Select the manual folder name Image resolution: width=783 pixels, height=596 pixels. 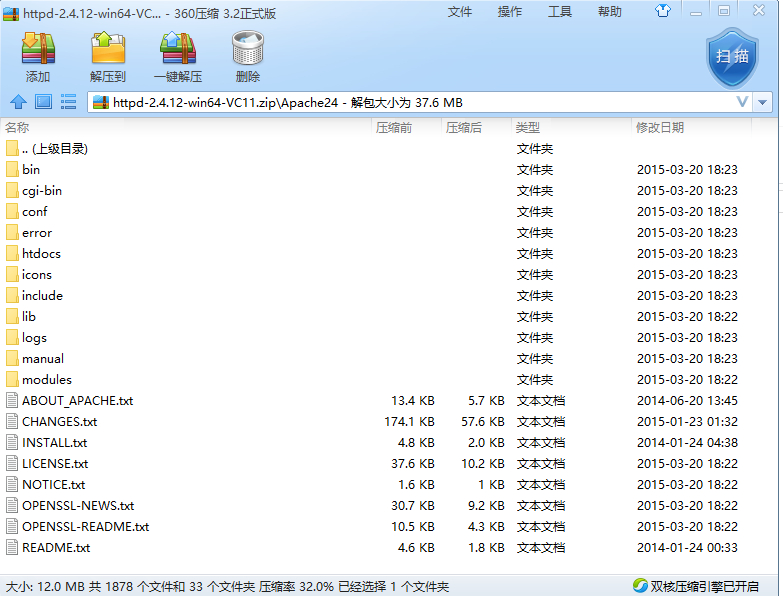[x=43, y=358]
